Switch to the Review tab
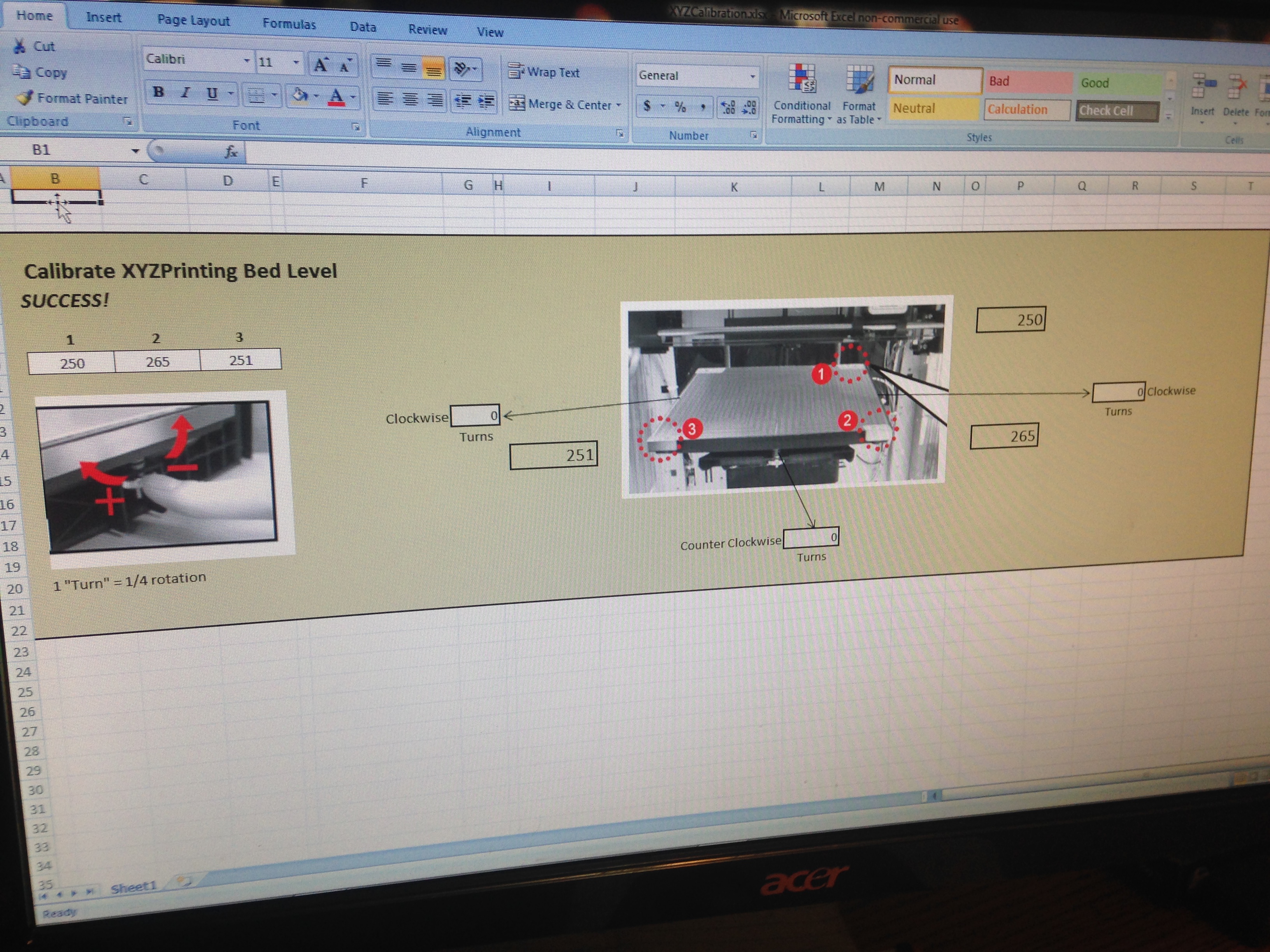This screenshot has width=1270, height=952. pos(428,30)
